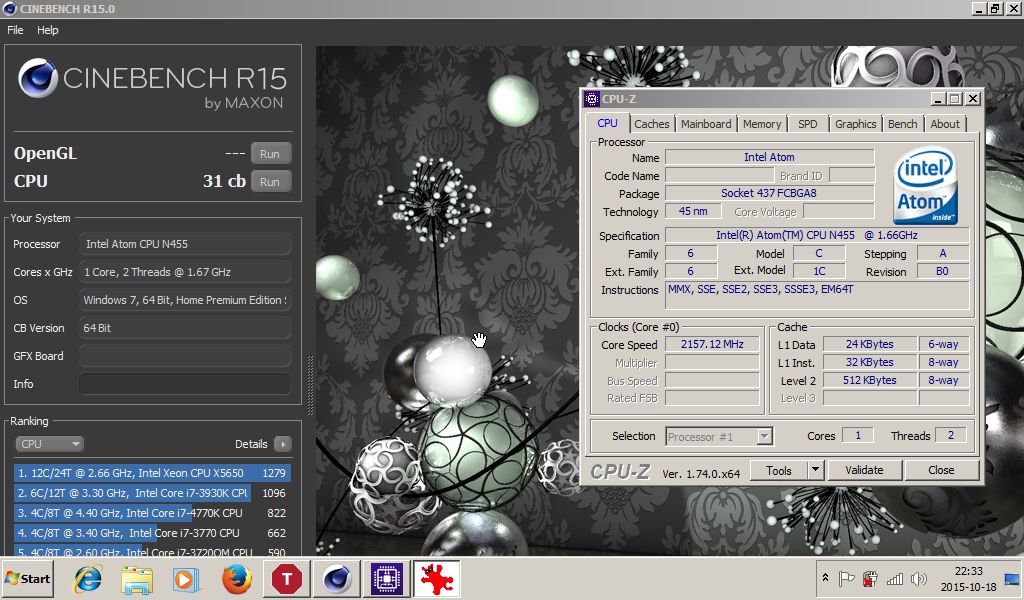Viewport: 1024px width, 600px height.
Task: Click the Cores x GHz field value
Action: point(185,272)
